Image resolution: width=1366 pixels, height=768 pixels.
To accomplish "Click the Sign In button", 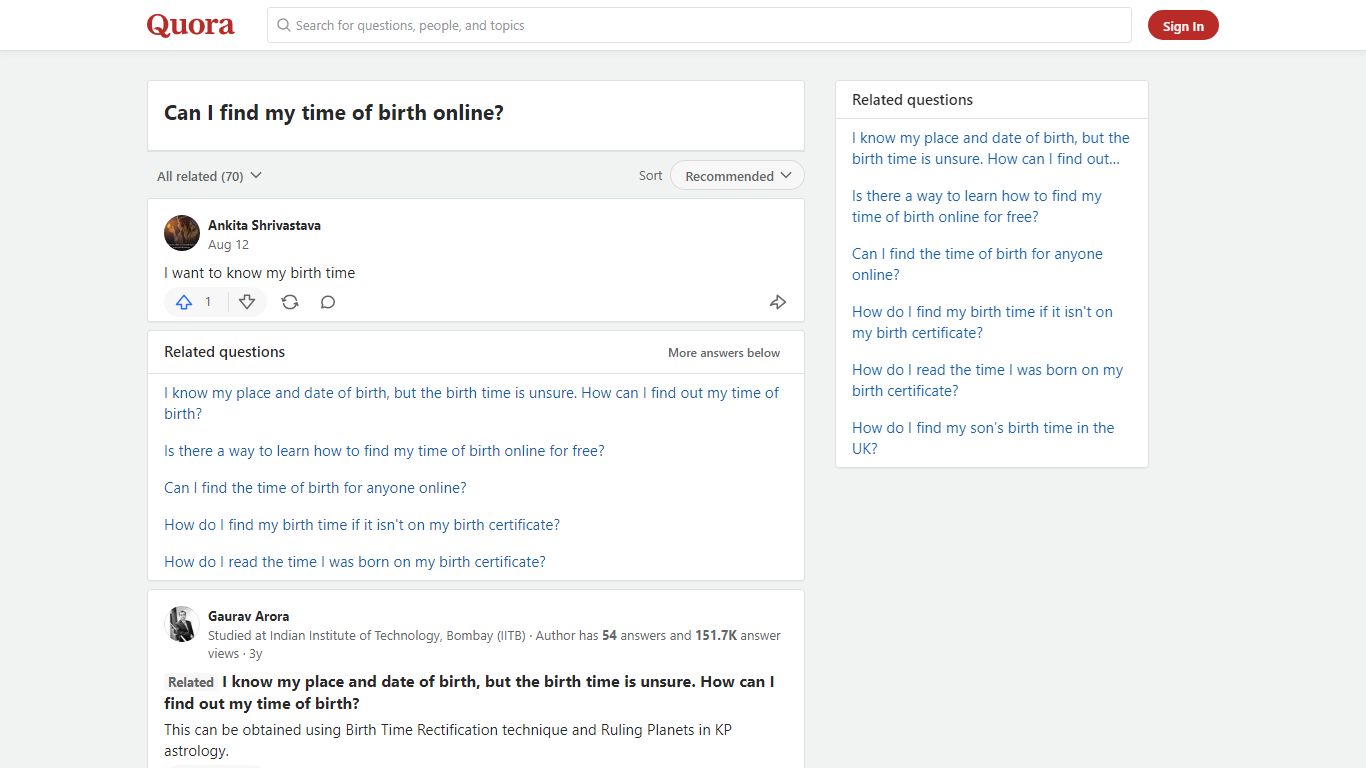I will click(1183, 26).
